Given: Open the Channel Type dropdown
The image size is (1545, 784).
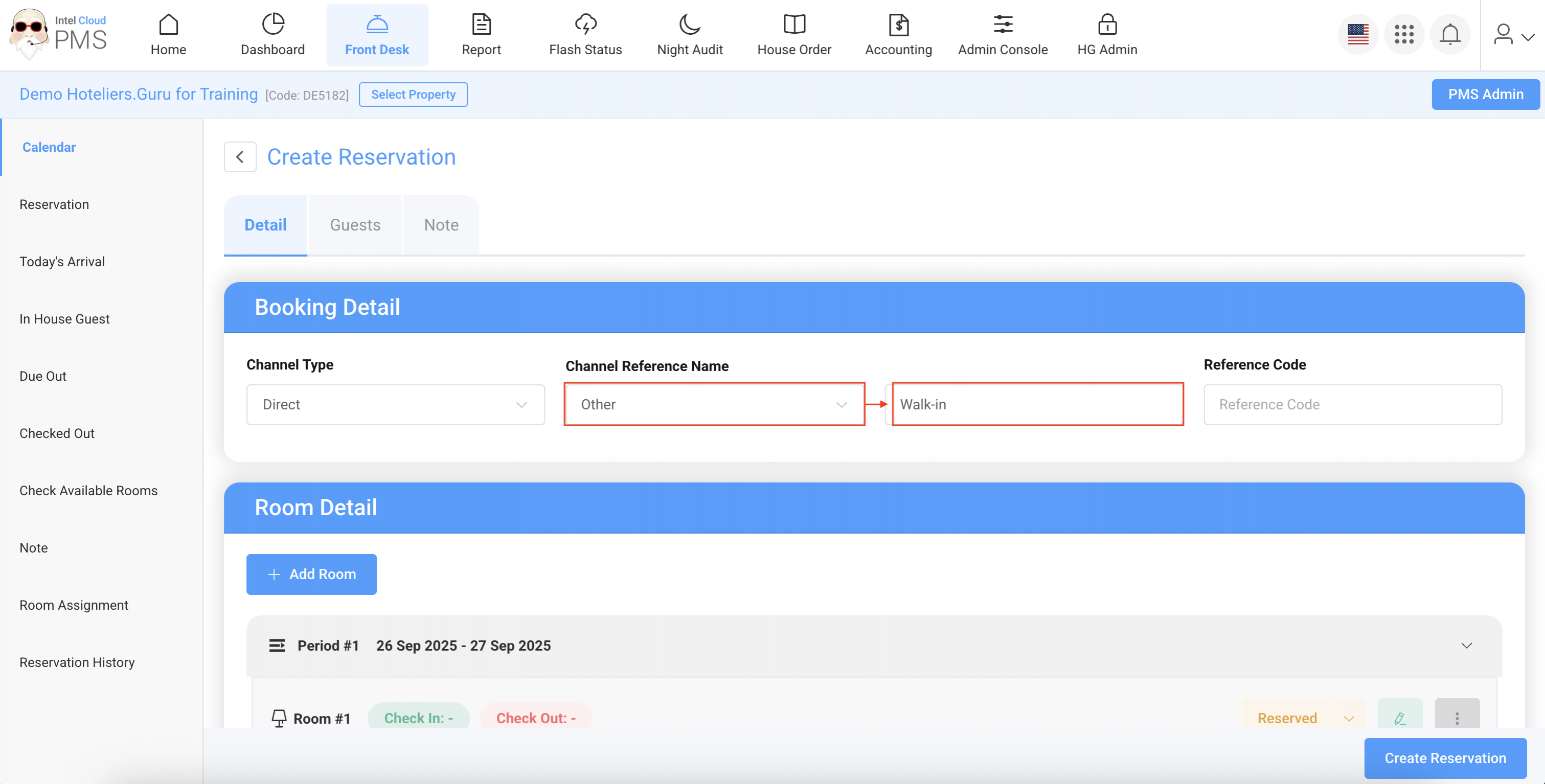Looking at the screenshot, I should point(395,405).
